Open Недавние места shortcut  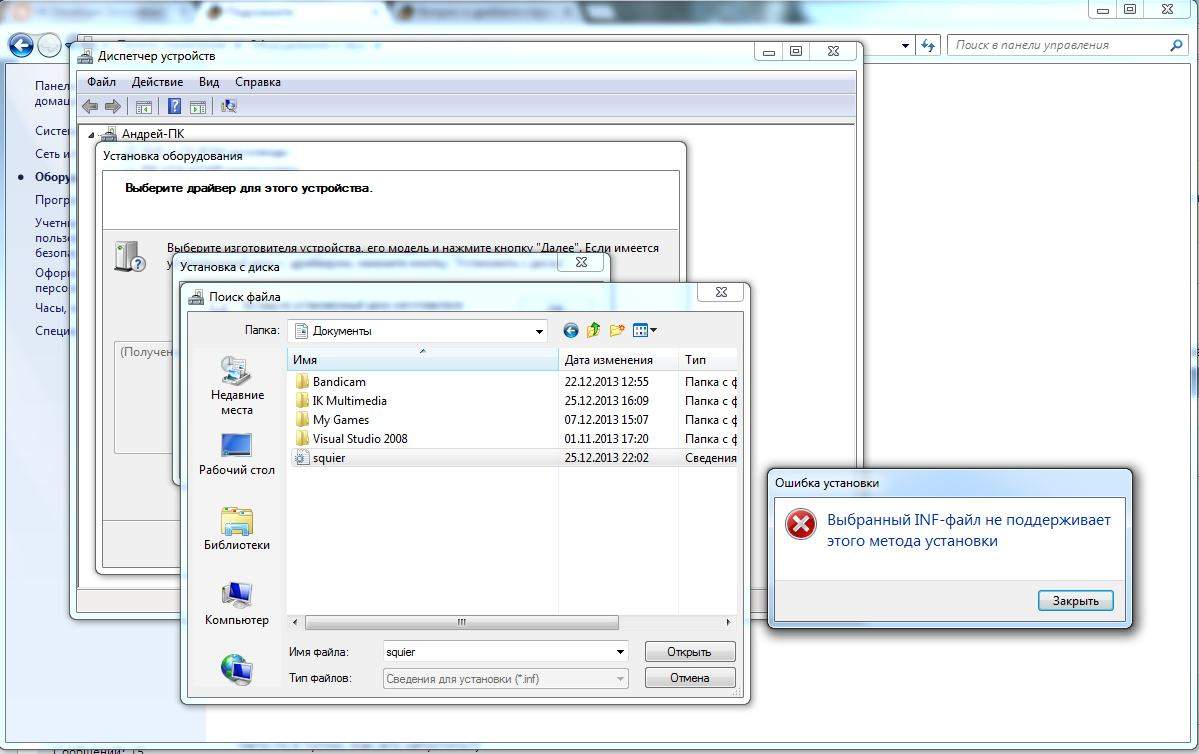pyautogui.click(x=237, y=385)
